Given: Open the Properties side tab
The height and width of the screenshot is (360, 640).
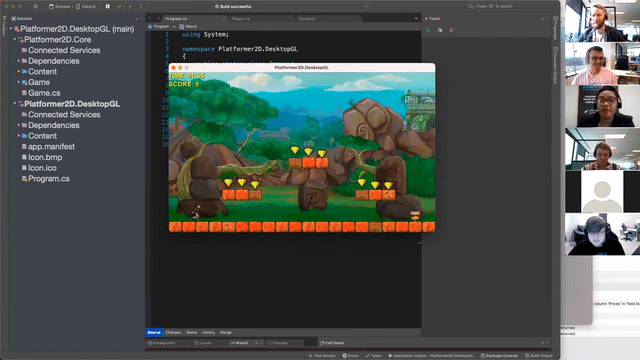Looking at the screenshot, I should (555, 28).
